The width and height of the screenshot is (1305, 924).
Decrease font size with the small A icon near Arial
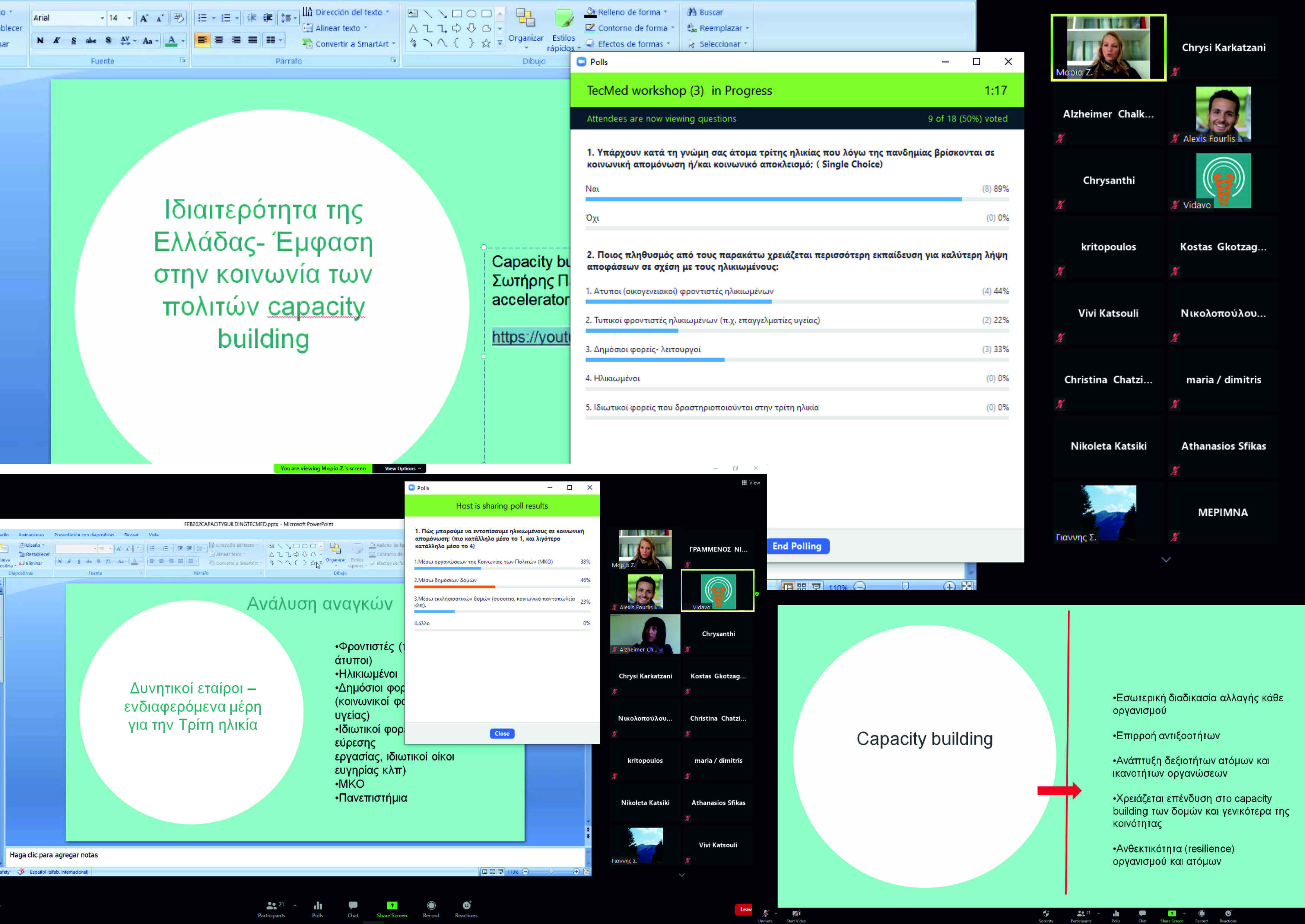(x=160, y=18)
